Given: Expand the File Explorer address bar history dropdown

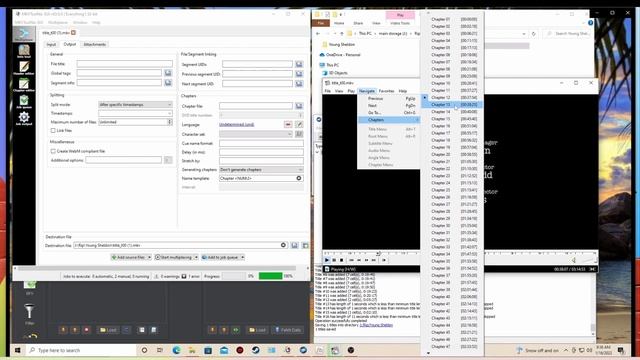Looking at the screenshot, I should pos(524,34).
